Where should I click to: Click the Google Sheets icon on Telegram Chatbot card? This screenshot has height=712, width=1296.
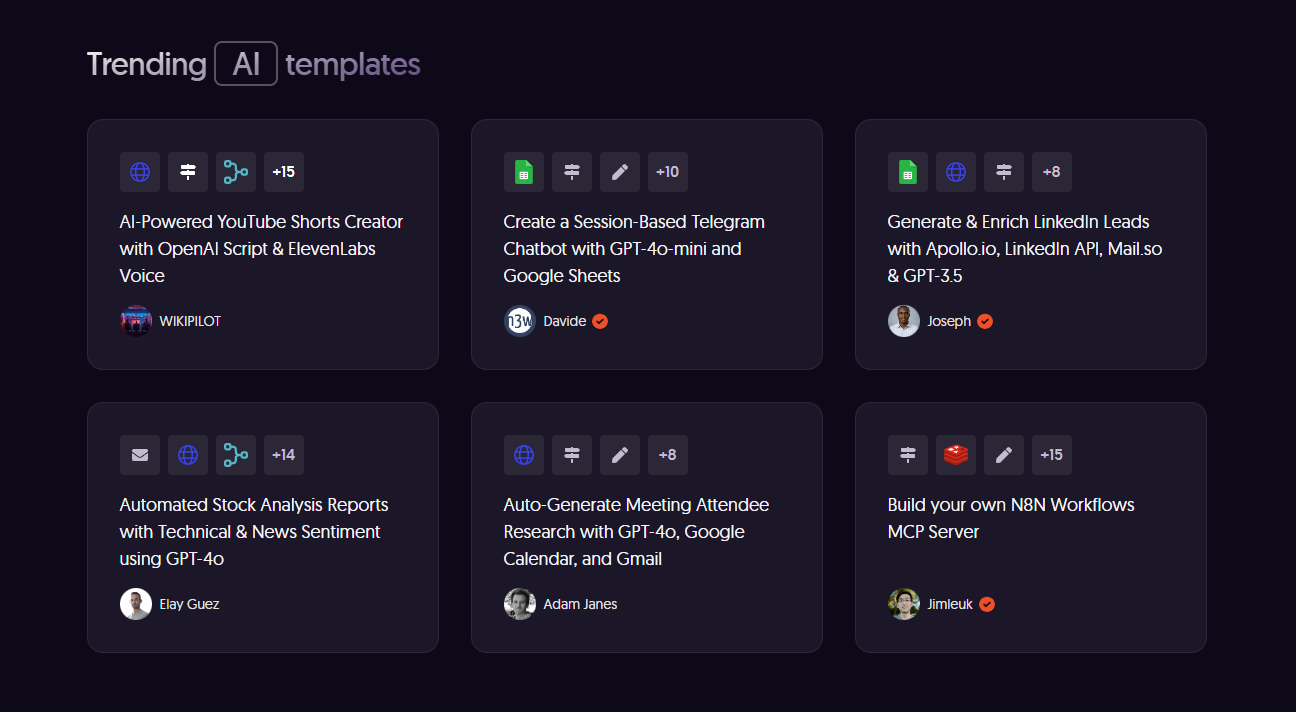pyautogui.click(x=524, y=172)
